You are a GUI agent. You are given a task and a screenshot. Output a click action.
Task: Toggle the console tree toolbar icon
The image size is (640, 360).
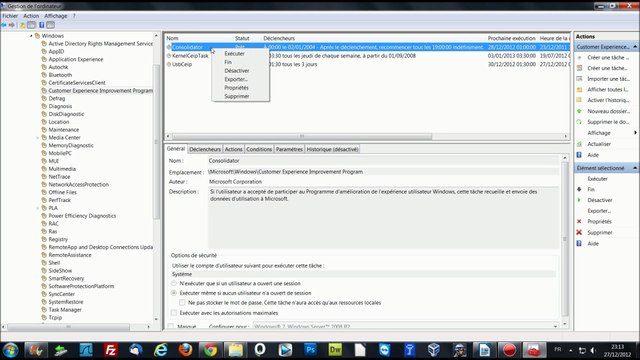coord(31,25)
